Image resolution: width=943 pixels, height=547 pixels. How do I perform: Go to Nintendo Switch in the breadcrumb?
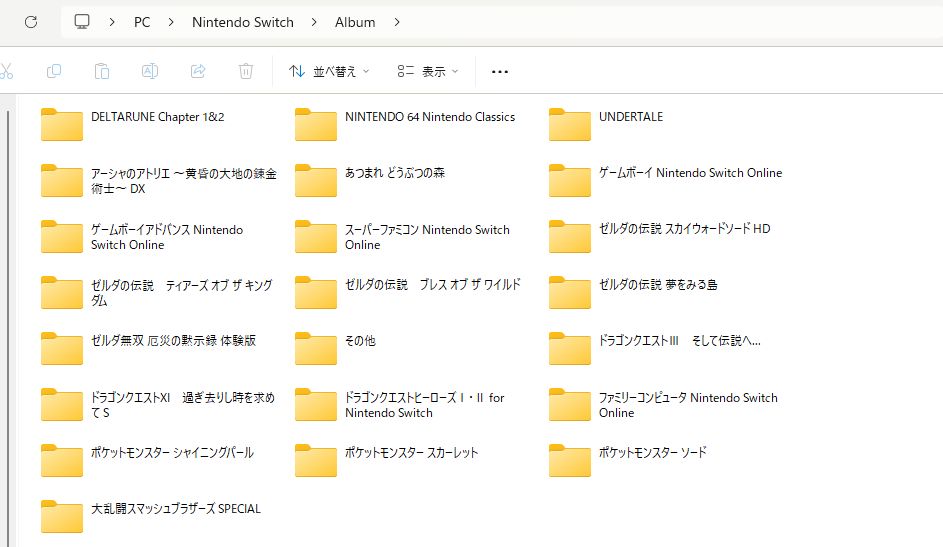(243, 22)
